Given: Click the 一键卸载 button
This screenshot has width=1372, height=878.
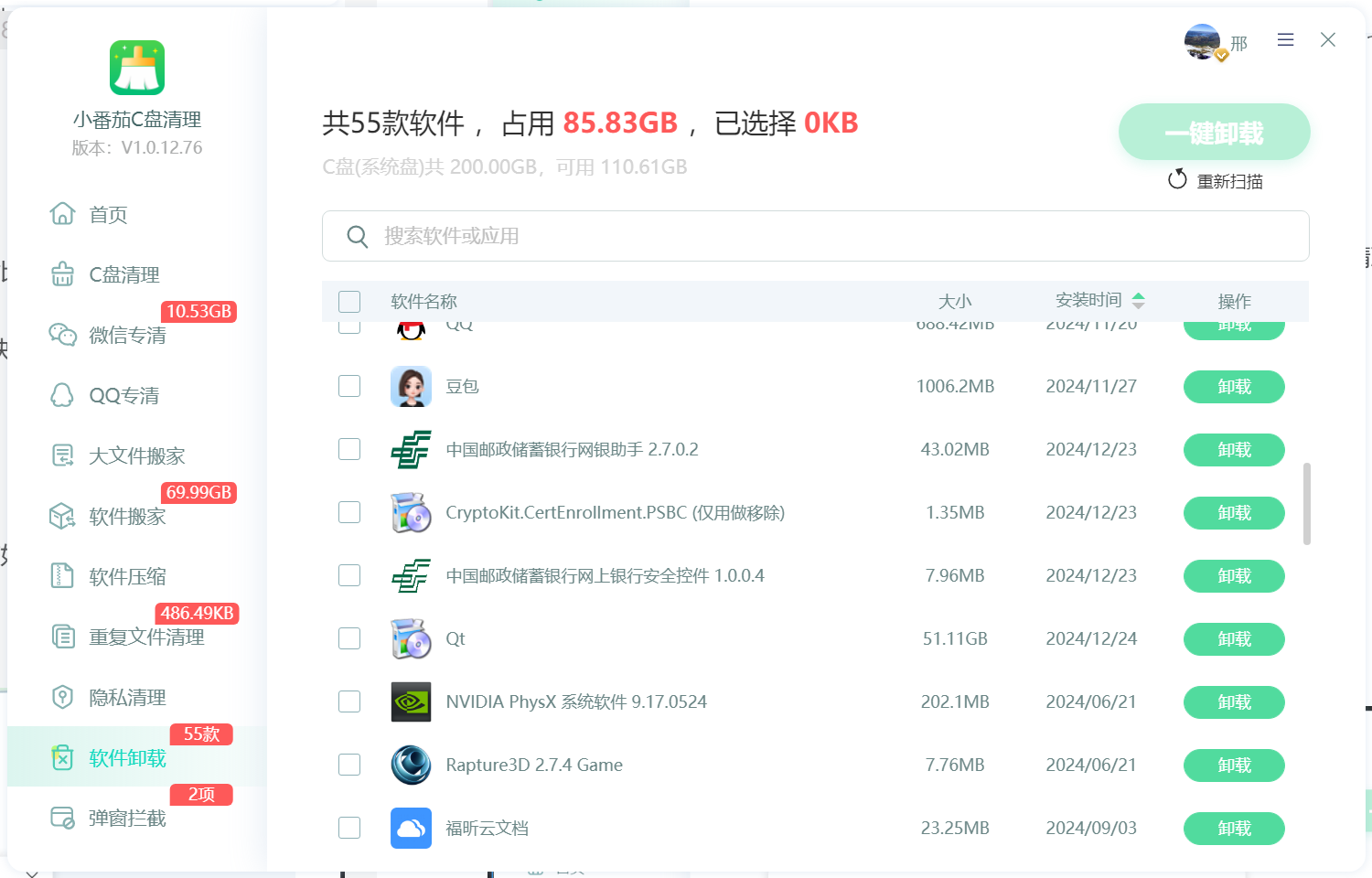Looking at the screenshot, I should [x=1214, y=133].
